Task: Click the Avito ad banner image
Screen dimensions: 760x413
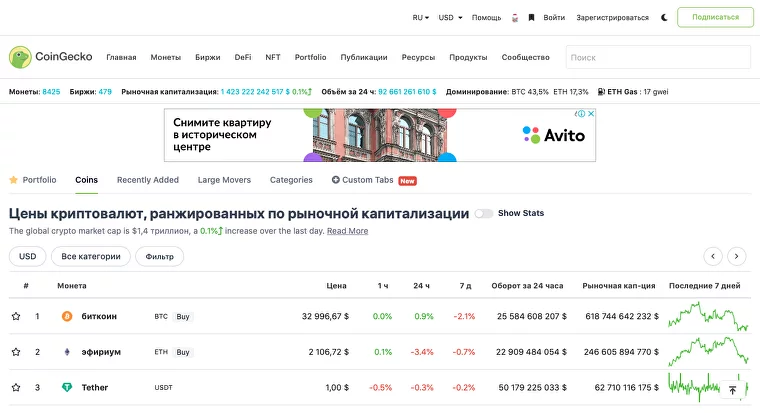Action: coord(380,135)
